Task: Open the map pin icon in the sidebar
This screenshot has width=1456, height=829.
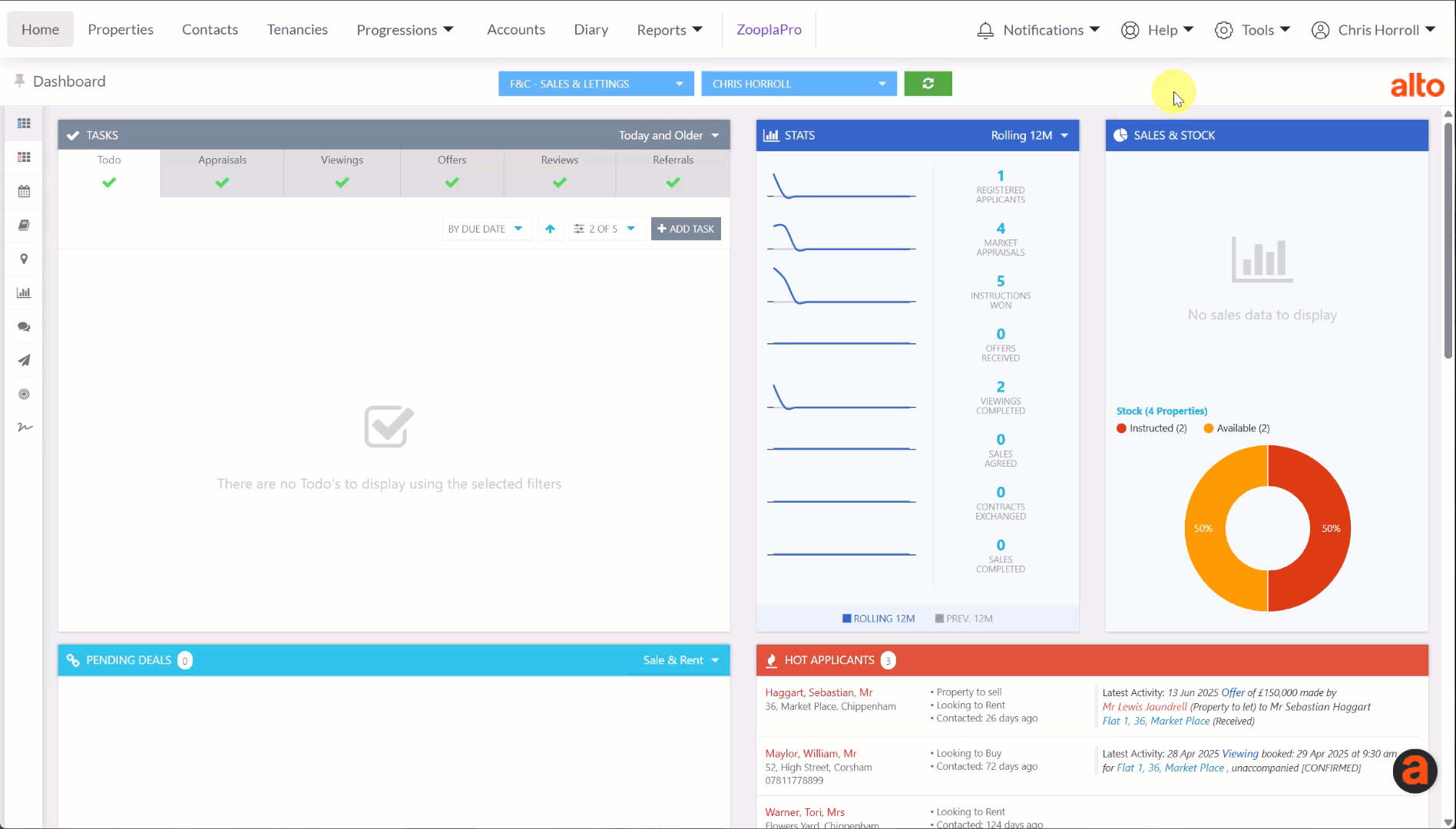Action: 24,259
